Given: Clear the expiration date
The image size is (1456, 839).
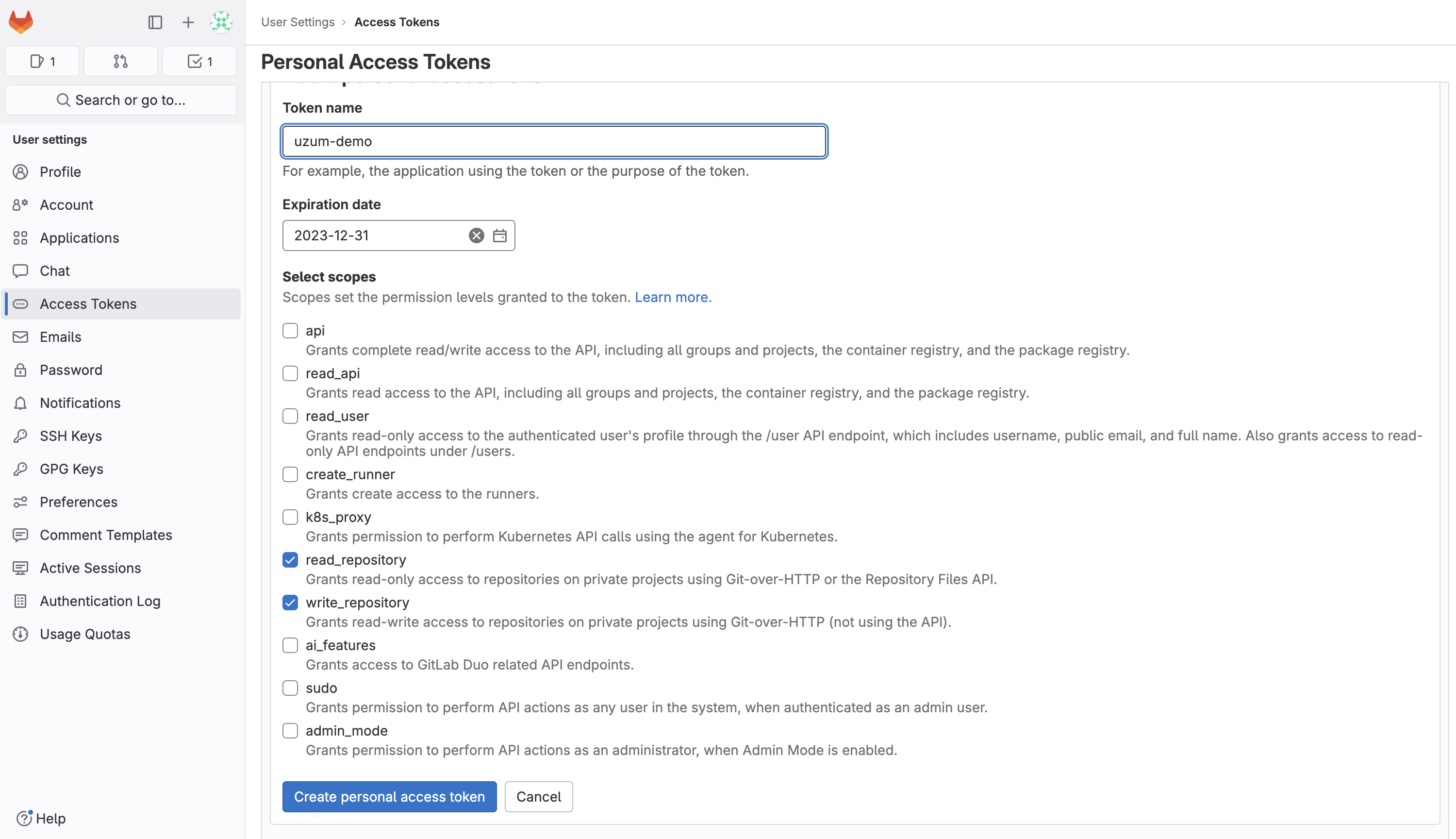Looking at the screenshot, I should (476, 235).
